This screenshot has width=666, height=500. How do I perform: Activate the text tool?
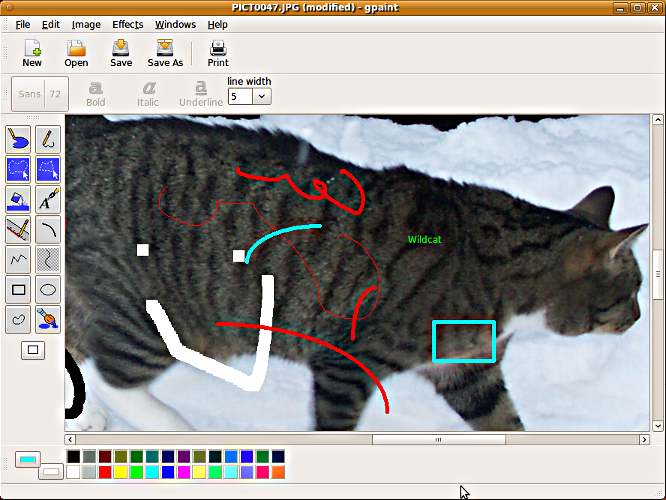48,199
